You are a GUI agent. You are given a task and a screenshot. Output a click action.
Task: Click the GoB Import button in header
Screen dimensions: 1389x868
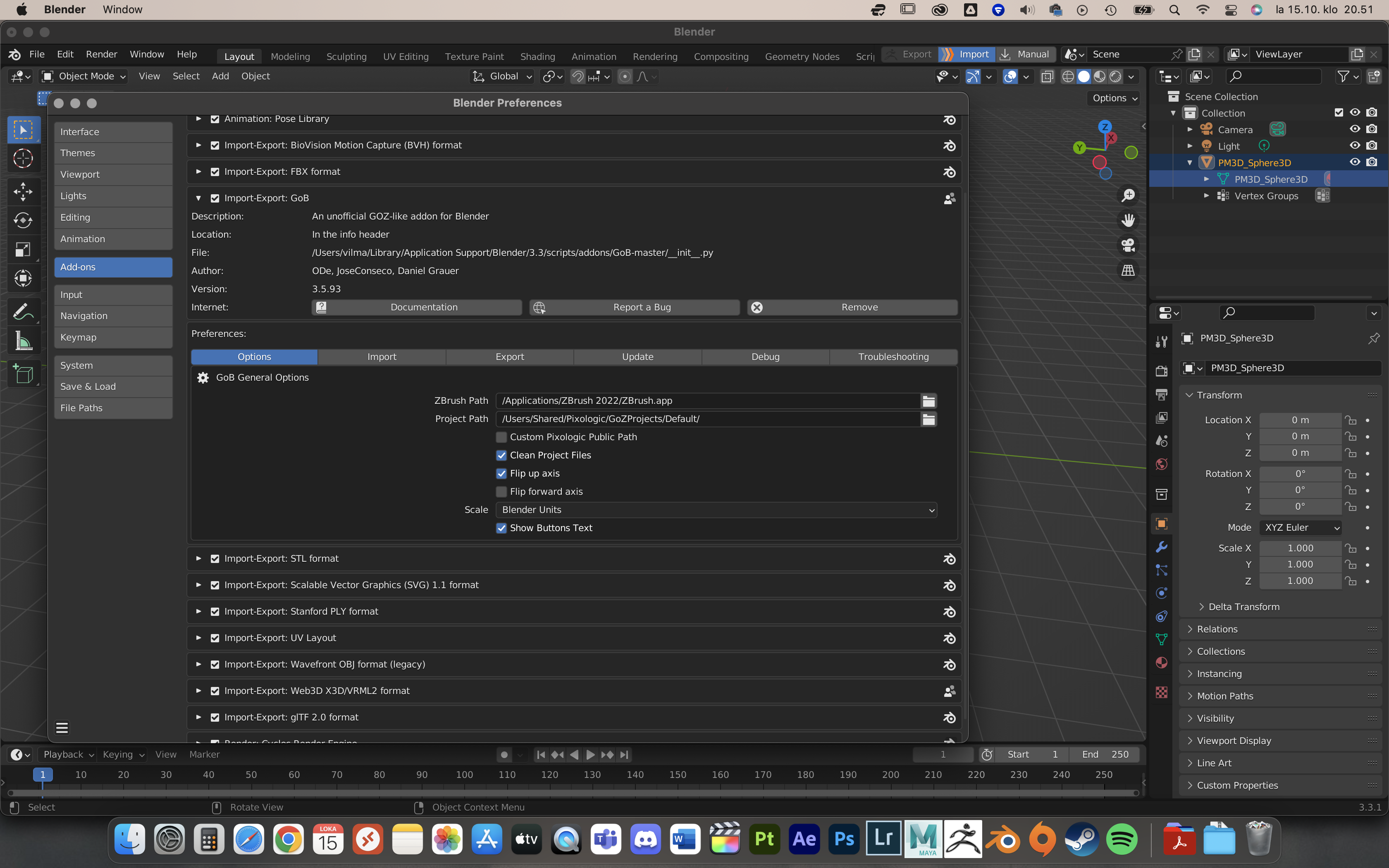click(967, 55)
